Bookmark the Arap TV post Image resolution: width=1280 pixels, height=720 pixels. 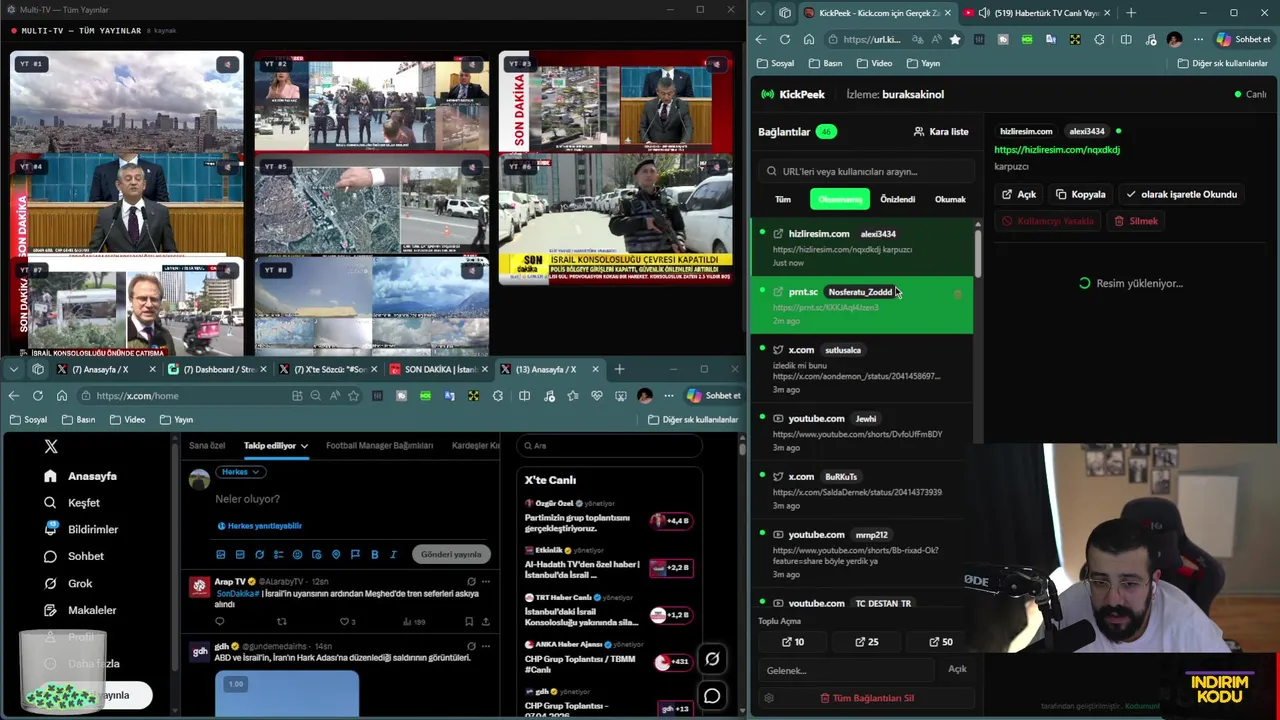[469, 622]
